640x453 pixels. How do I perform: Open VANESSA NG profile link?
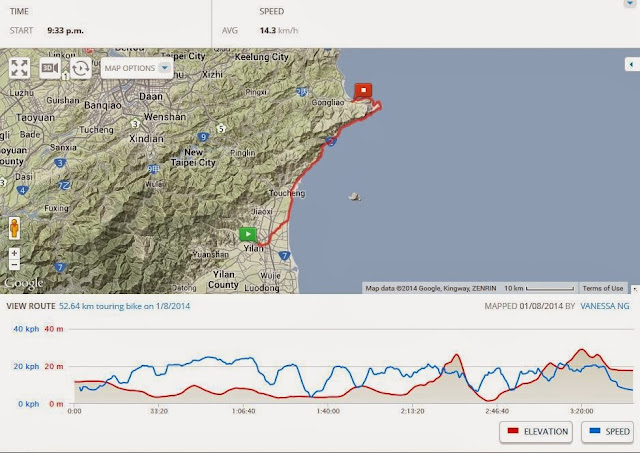604,306
